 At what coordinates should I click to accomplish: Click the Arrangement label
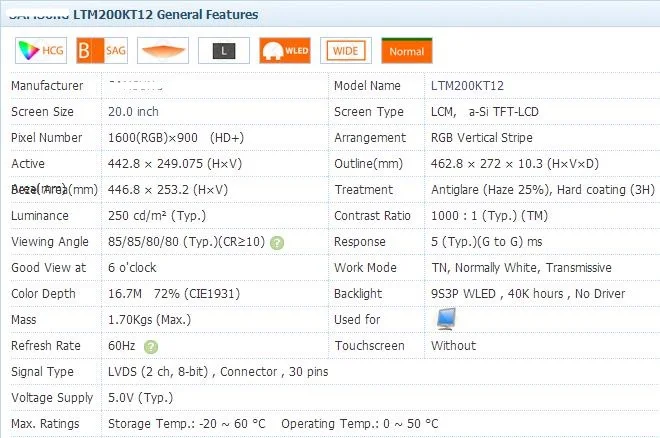(x=370, y=138)
